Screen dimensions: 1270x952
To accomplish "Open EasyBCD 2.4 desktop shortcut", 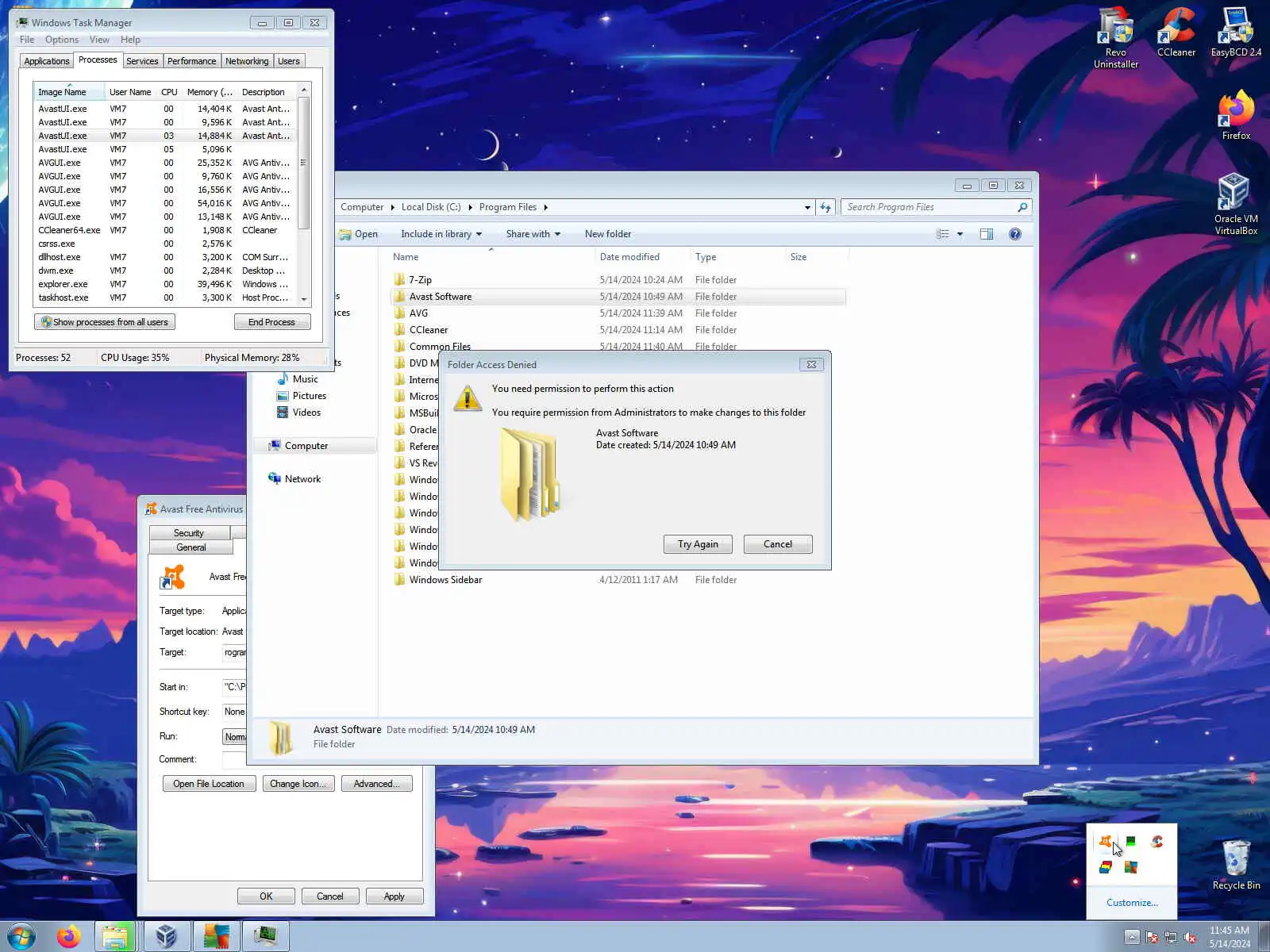I will (1236, 32).
